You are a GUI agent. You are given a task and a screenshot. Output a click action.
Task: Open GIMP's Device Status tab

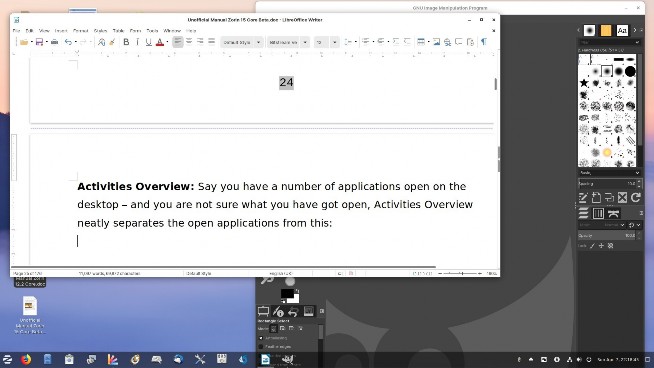click(278, 311)
